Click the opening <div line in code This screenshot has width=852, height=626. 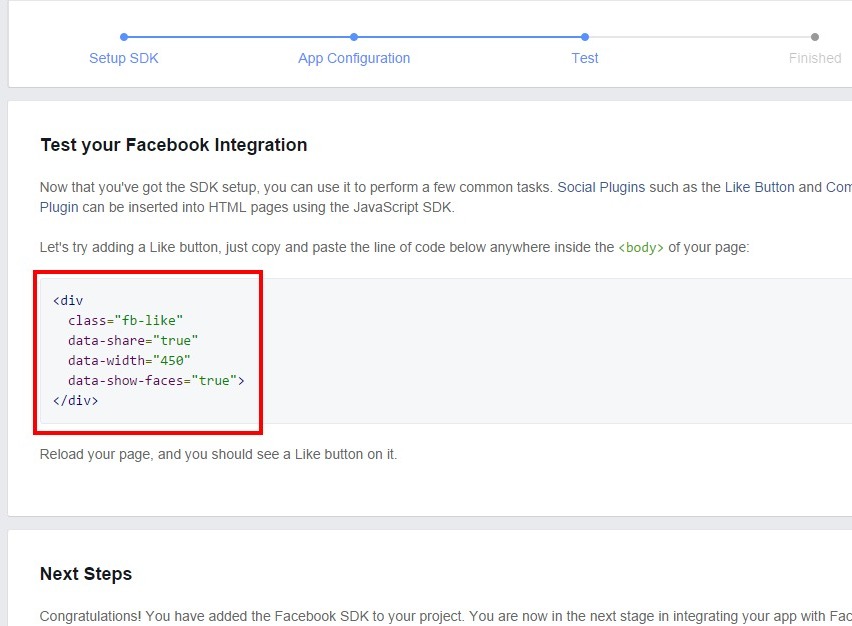[x=68, y=301]
